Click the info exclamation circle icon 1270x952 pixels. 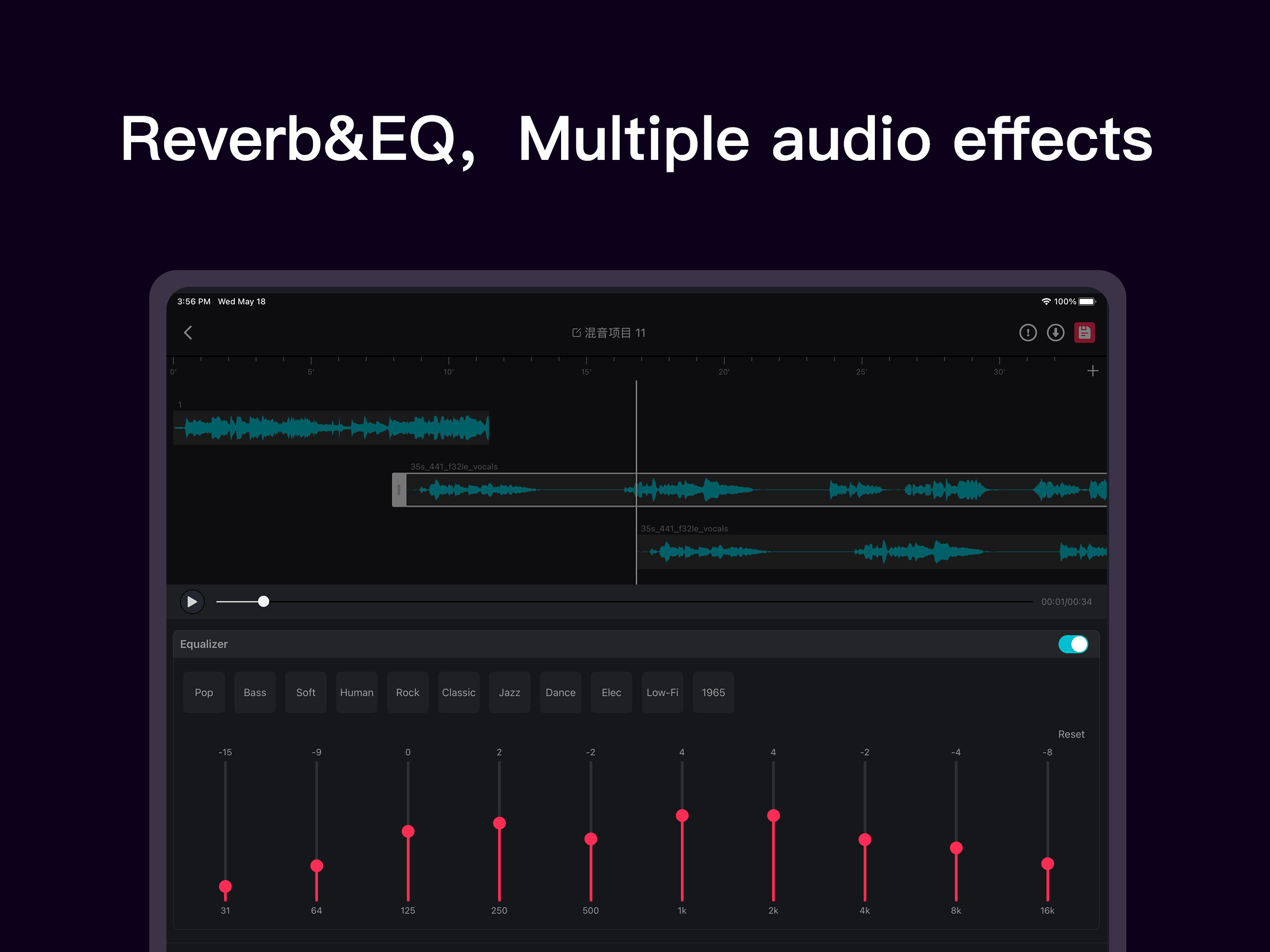[x=1028, y=332]
